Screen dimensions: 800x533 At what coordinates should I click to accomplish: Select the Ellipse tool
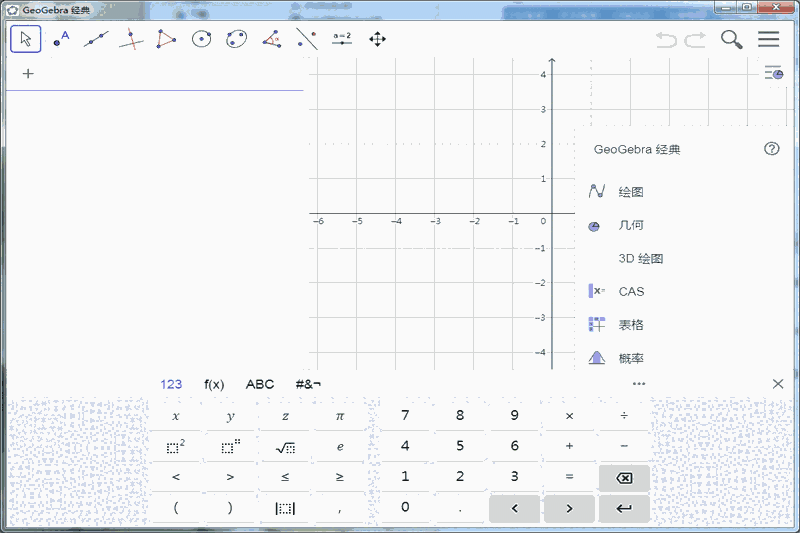point(237,39)
